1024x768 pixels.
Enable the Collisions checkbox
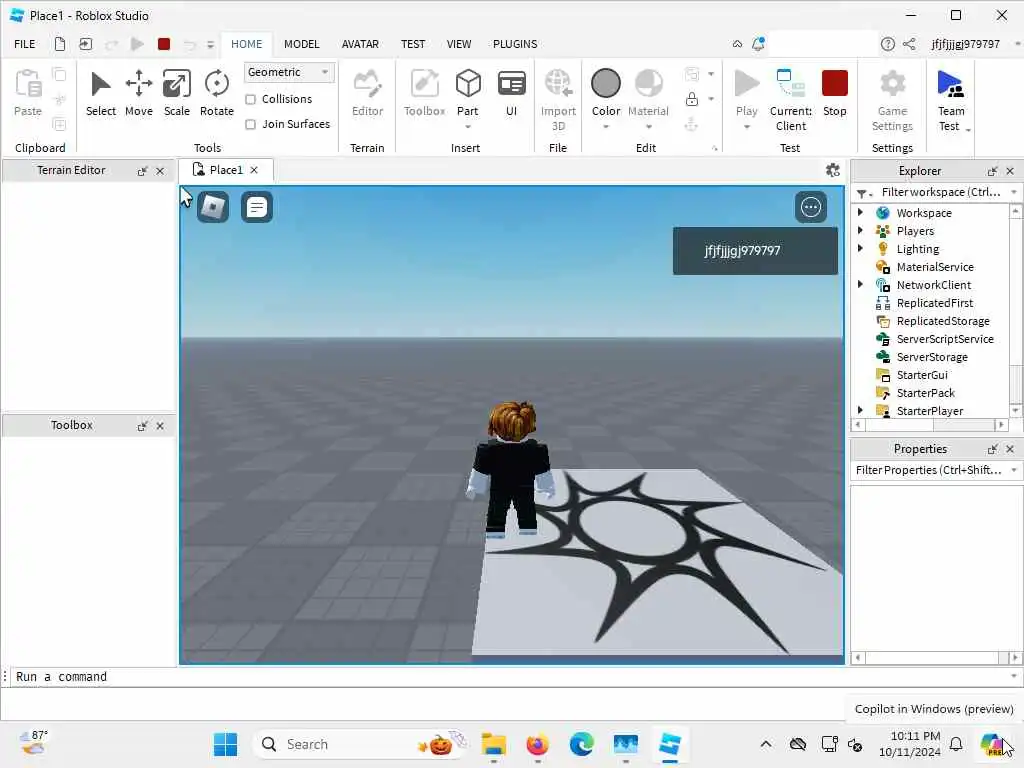[x=250, y=99]
